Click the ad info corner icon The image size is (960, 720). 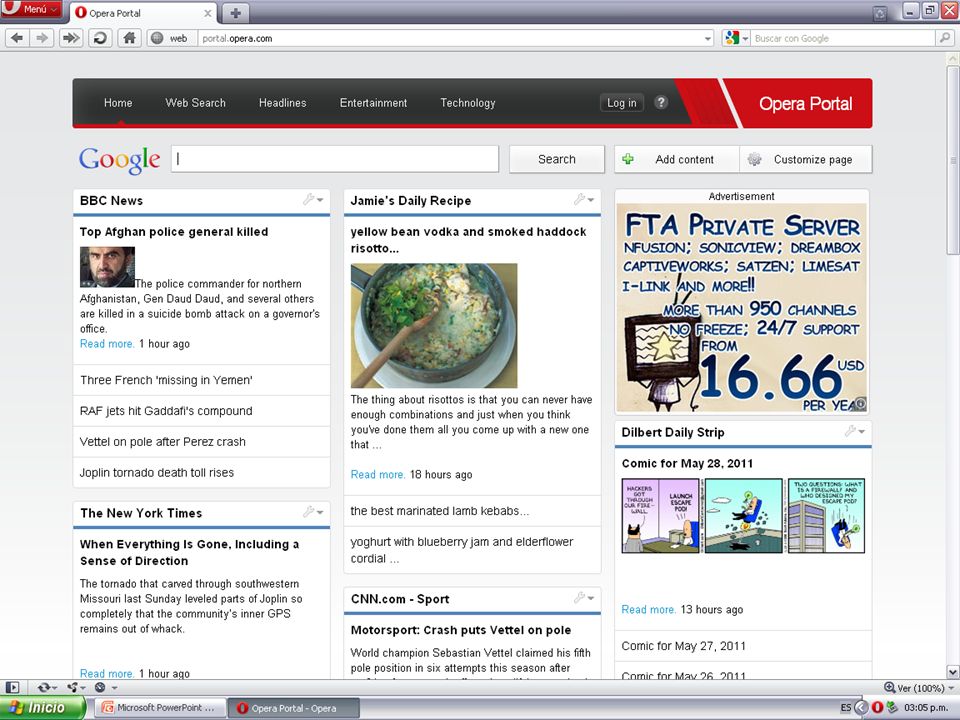point(860,404)
